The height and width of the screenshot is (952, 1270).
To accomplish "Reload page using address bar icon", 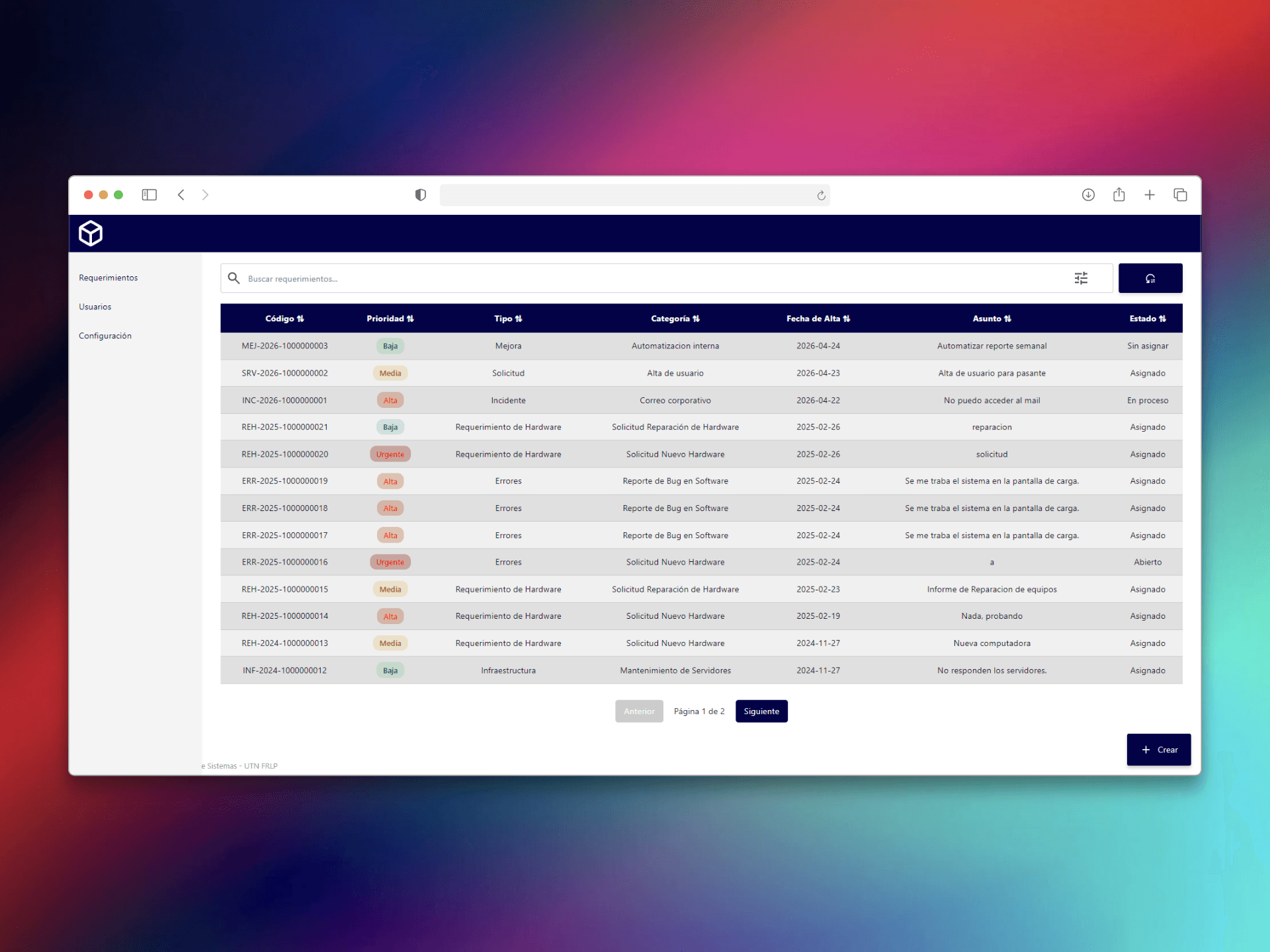I will (x=821, y=196).
